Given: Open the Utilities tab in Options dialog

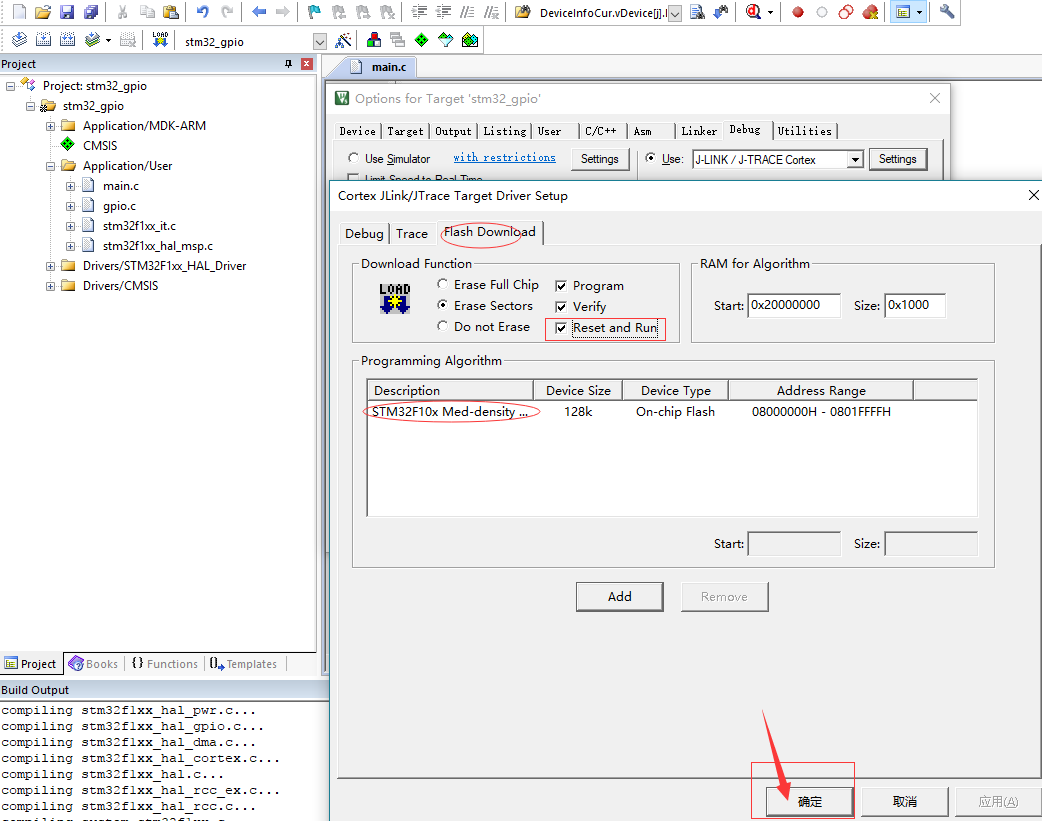Looking at the screenshot, I should (x=805, y=131).
